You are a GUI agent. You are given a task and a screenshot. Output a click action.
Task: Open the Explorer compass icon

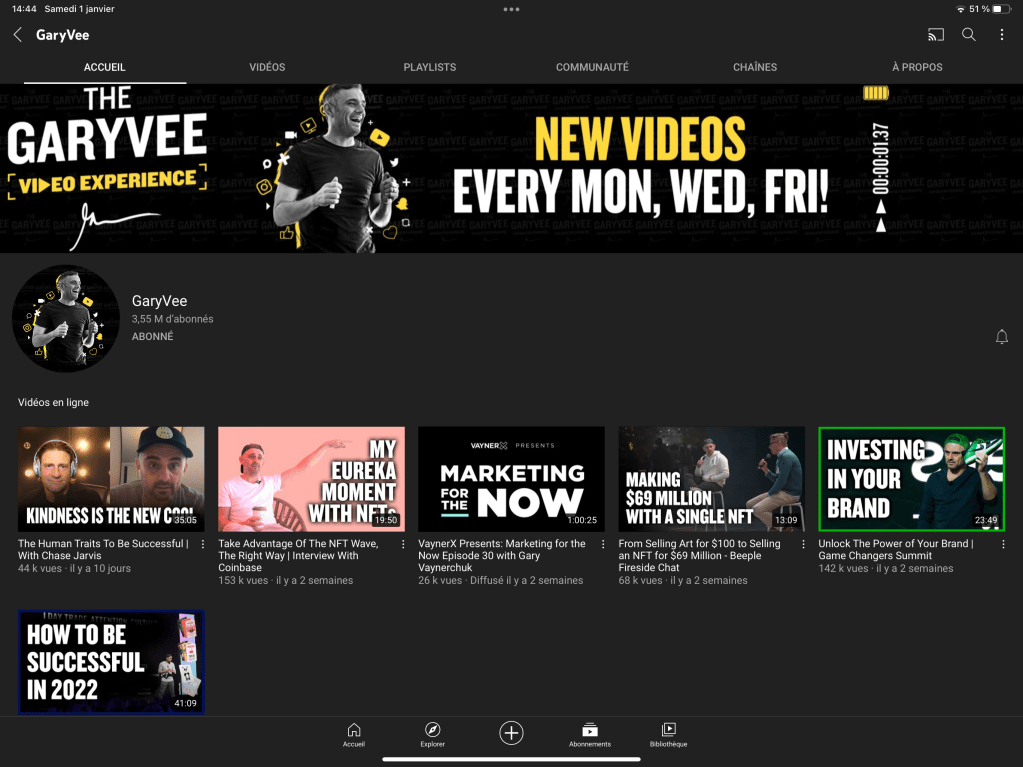pos(432,735)
